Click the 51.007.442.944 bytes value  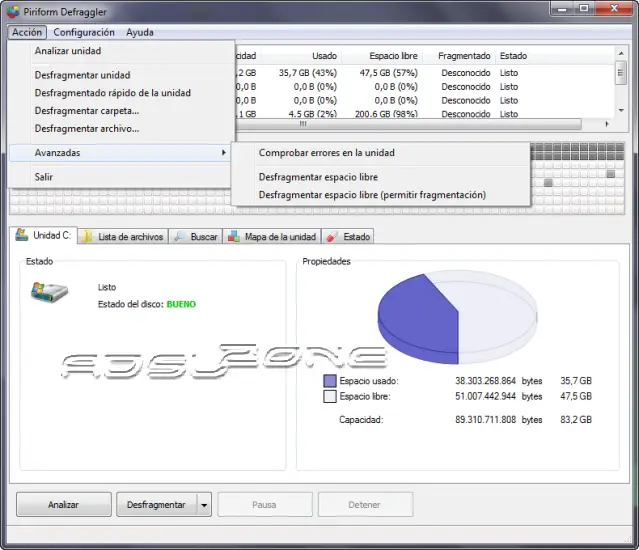485,396
